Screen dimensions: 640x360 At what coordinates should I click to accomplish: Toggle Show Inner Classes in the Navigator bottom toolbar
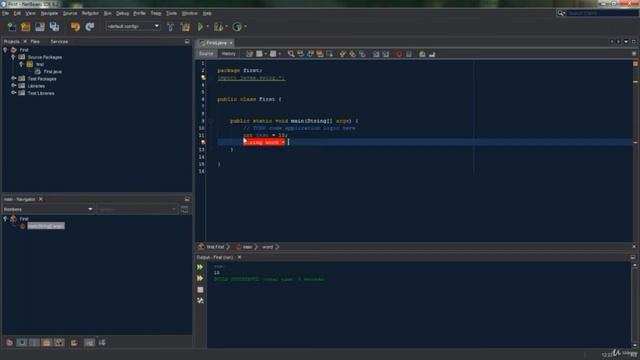point(59,342)
